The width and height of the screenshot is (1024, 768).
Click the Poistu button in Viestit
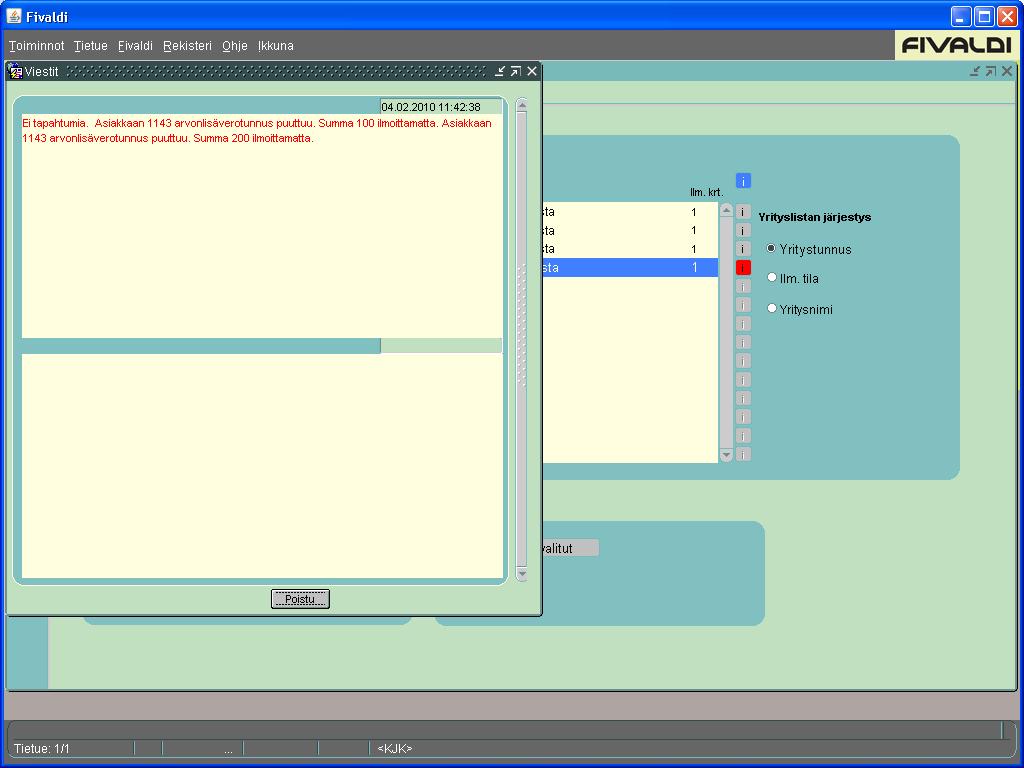300,599
